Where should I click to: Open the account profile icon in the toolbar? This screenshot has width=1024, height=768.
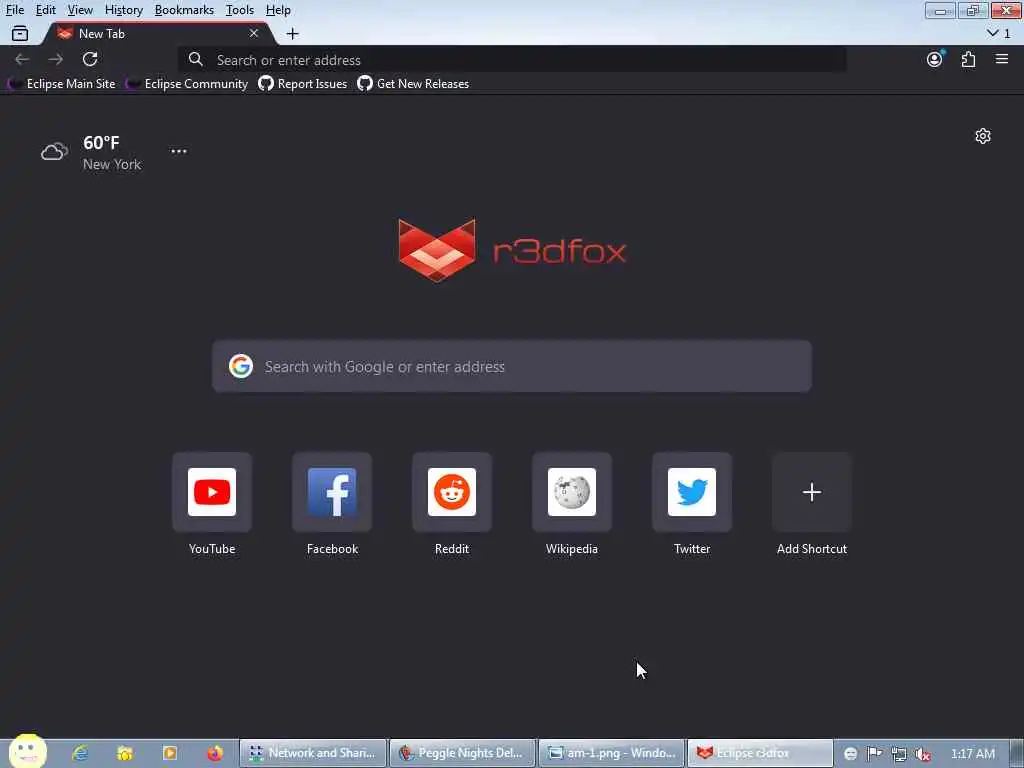935,59
